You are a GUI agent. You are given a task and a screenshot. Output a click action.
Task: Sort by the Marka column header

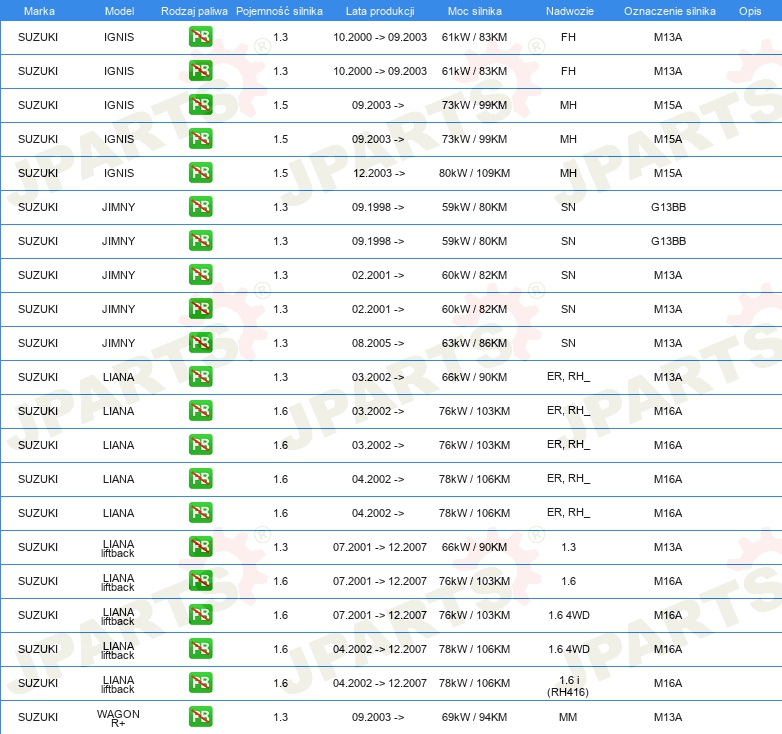click(x=39, y=11)
